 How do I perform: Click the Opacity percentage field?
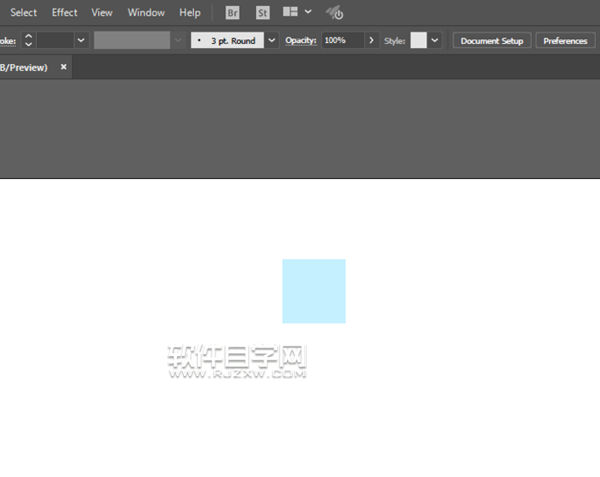[x=342, y=41]
